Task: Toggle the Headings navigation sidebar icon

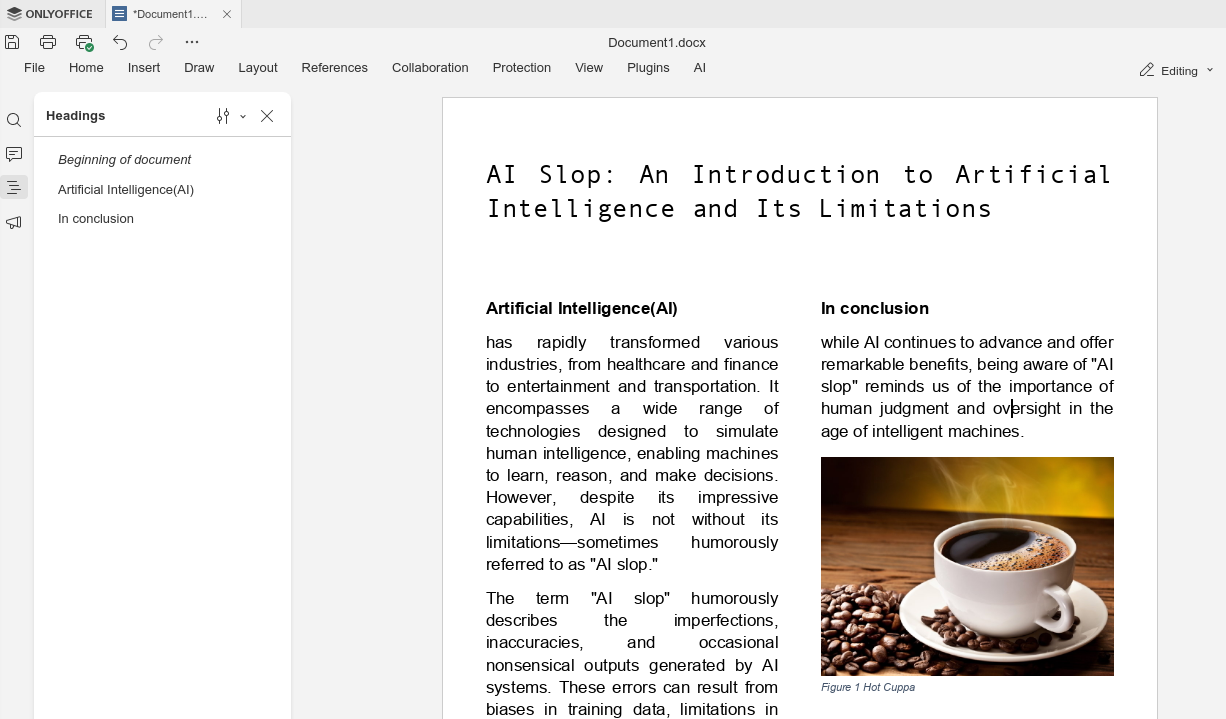Action: pyautogui.click(x=14, y=188)
